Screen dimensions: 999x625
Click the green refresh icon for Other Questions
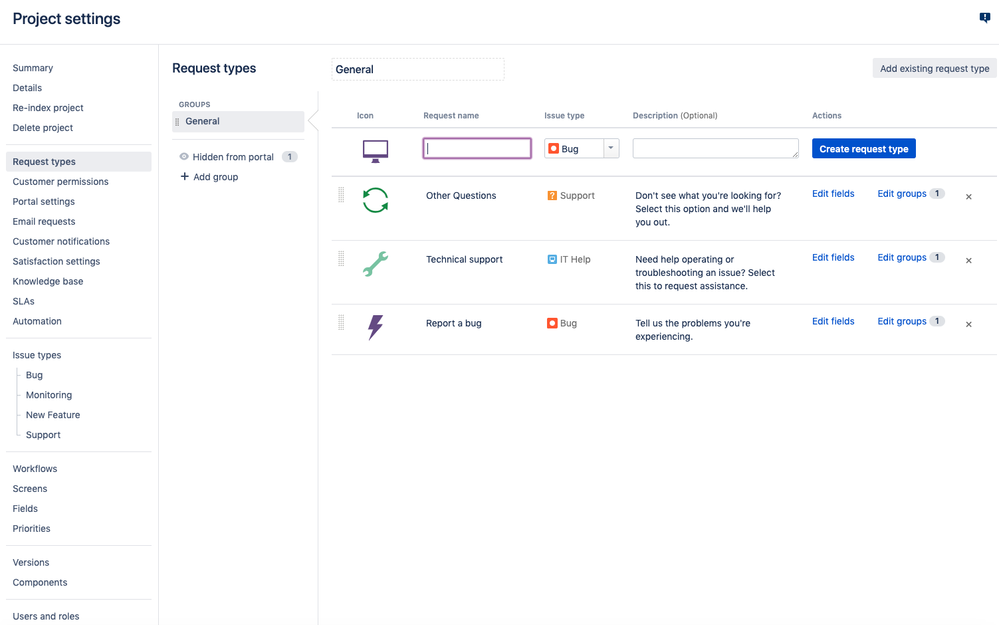click(375, 200)
